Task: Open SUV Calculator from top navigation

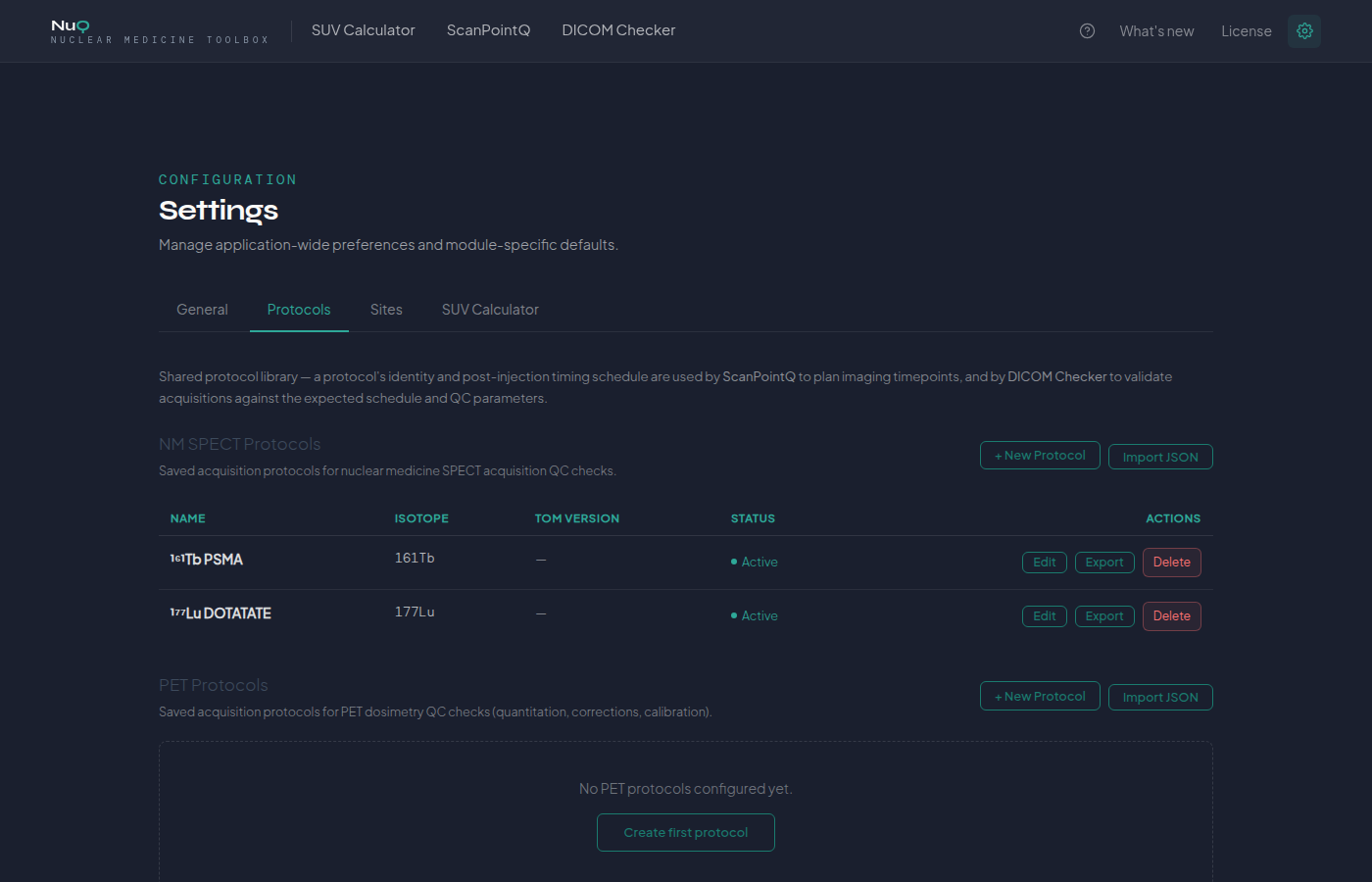Action: click(x=364, y=30)
